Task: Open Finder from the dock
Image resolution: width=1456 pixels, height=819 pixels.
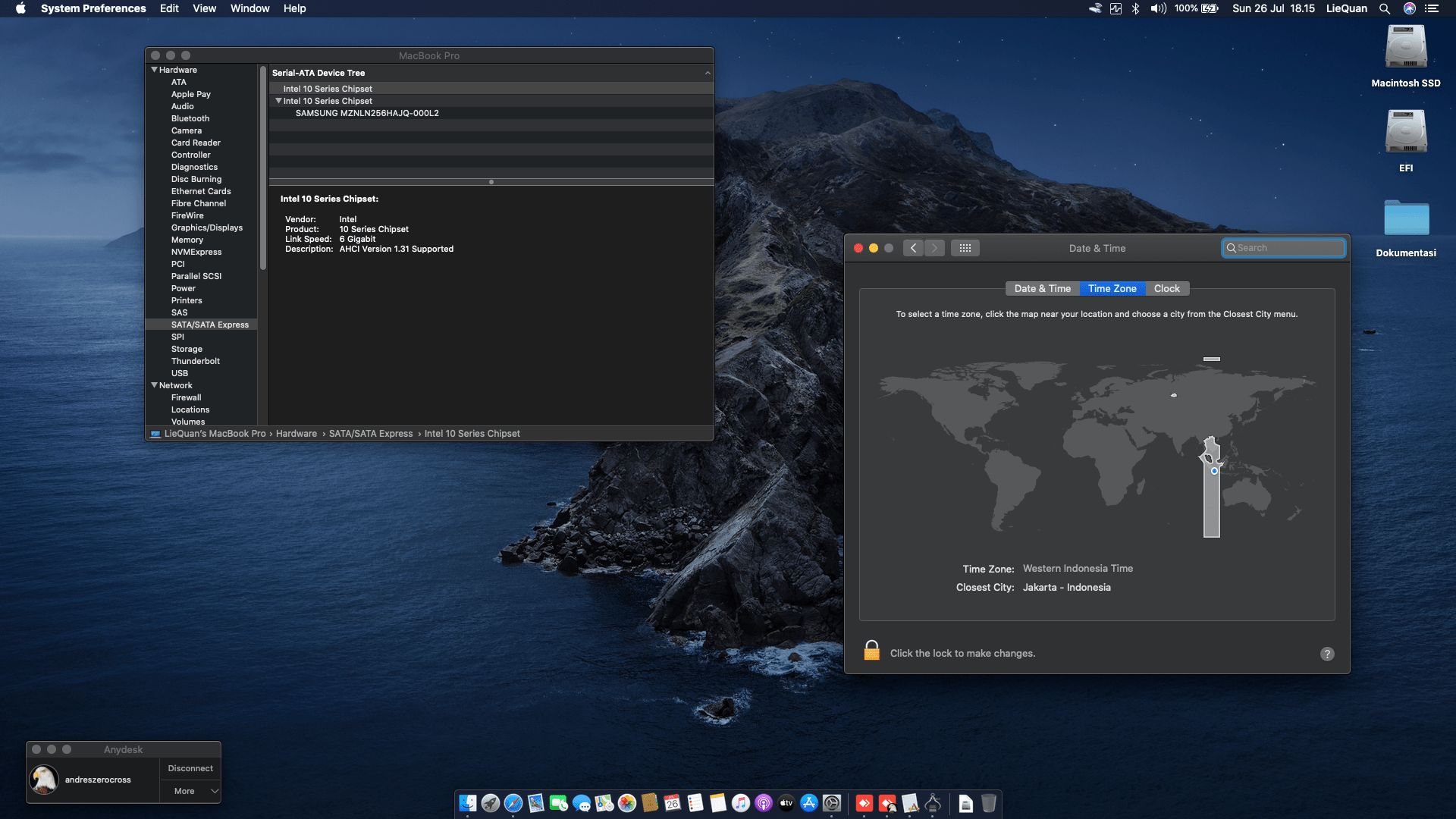Action: pyautogui.click(x=468, y=803)
